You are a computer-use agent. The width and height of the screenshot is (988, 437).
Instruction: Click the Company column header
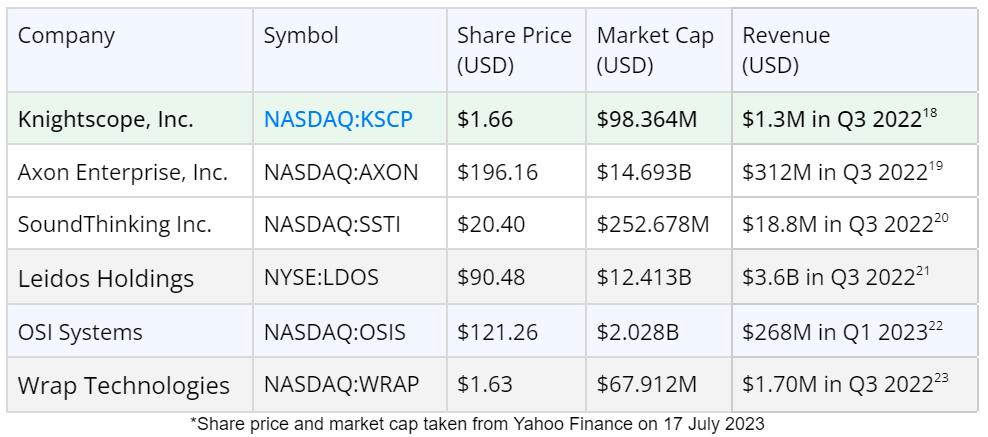coord(66,36)
